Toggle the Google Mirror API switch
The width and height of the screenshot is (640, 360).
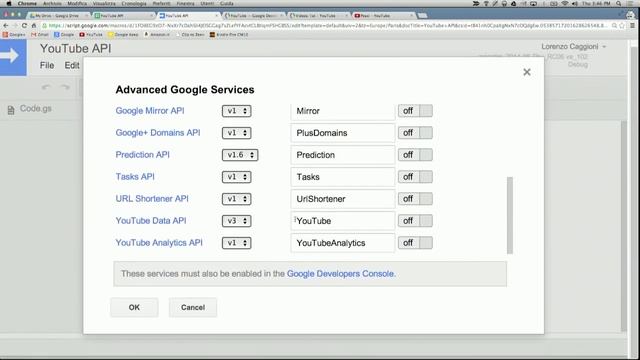pos(415,111)
